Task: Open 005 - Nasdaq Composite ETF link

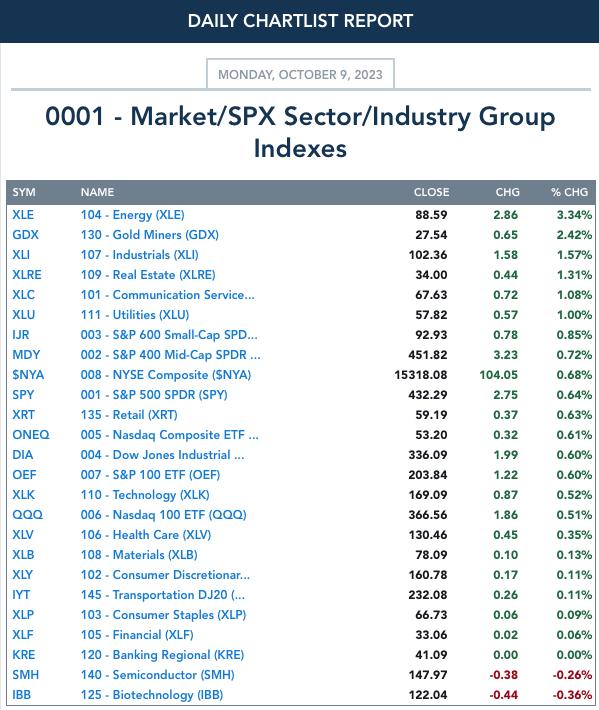Action: coord(169,435)
